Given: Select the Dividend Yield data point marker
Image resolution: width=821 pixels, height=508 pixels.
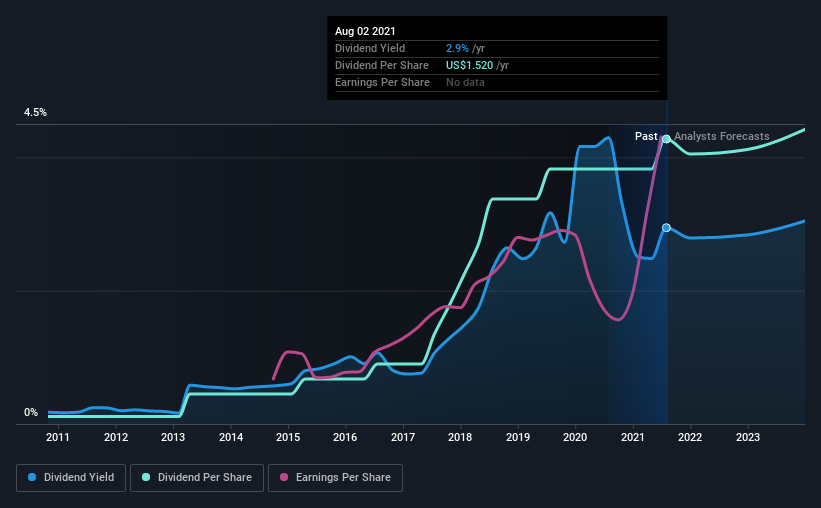Looking at the screenshot, I should [x=666, y=227].
